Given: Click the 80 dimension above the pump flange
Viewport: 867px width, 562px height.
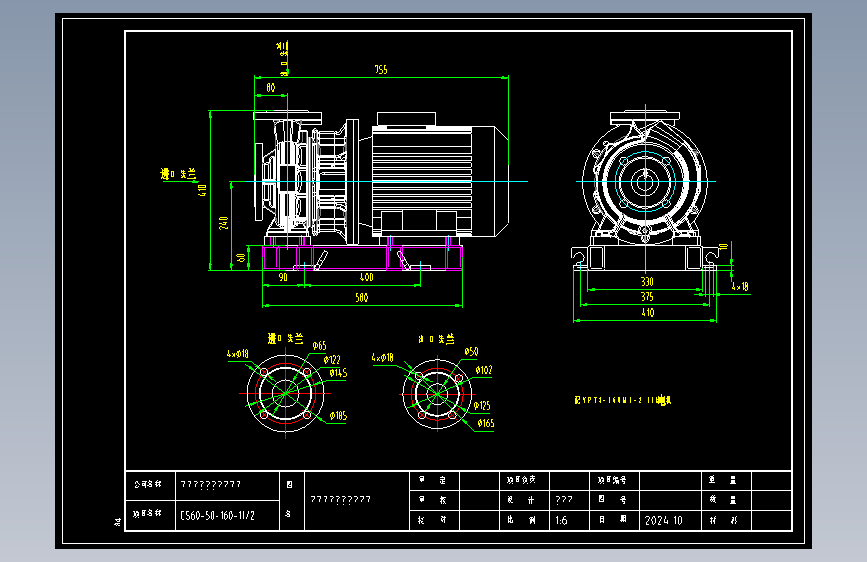Looking at the screenshot, I should click(x=270, y=87).
